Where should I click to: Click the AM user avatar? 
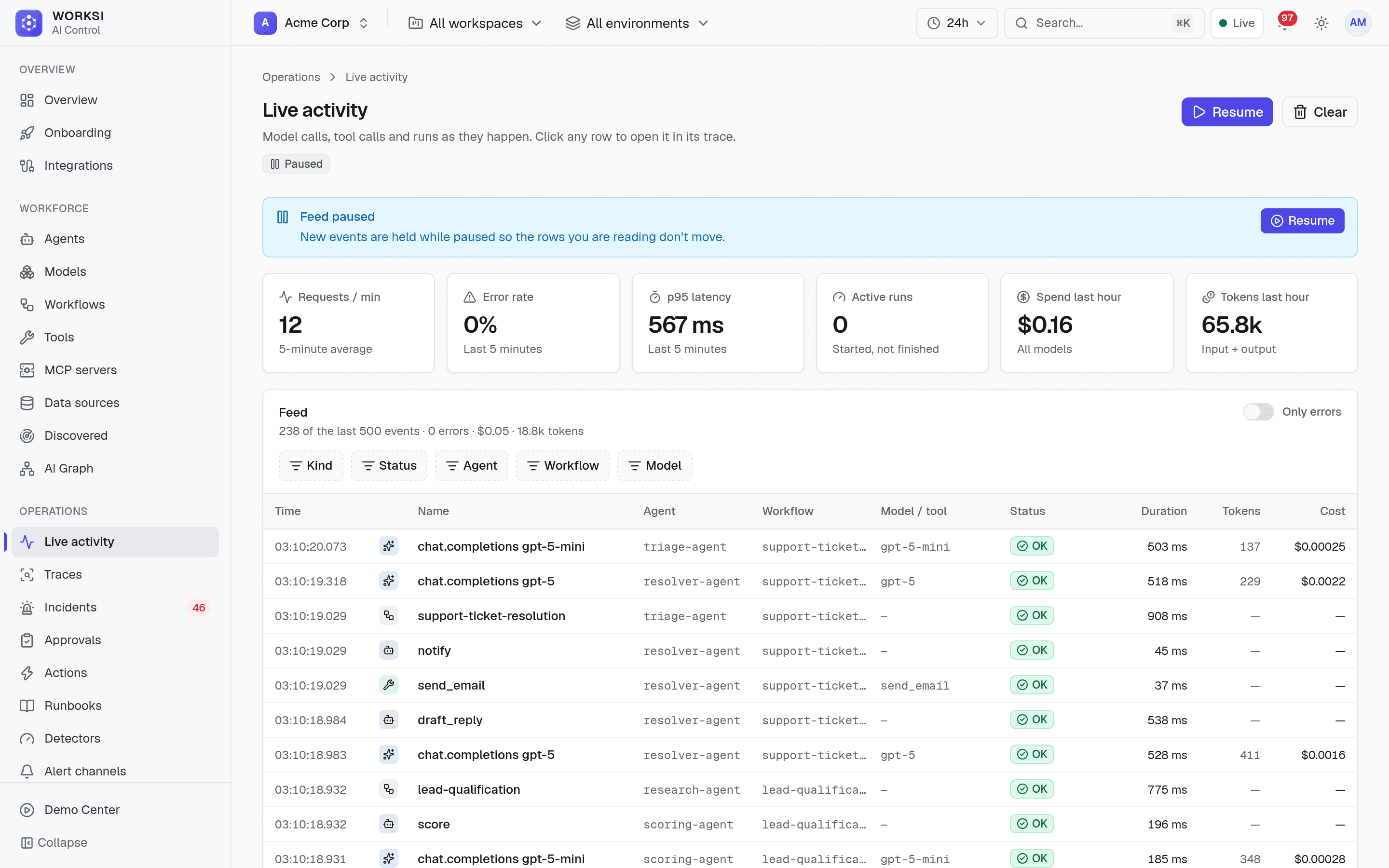pyautogui.click(x=1358, y=23)
